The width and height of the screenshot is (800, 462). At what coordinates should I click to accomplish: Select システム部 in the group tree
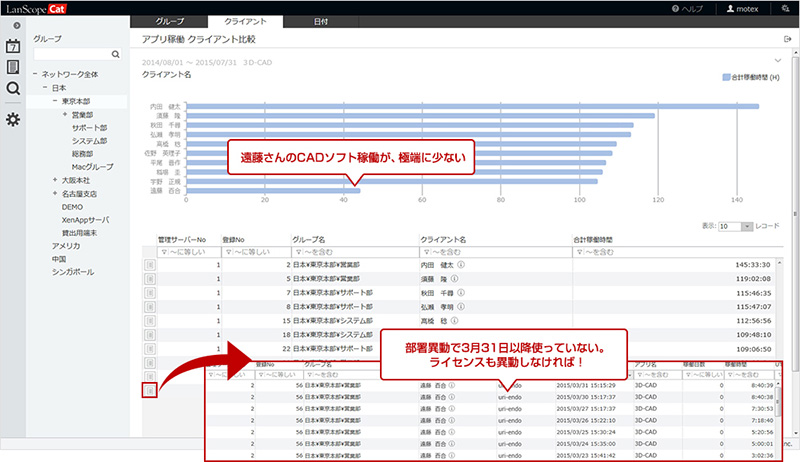(x=89, y=141)
